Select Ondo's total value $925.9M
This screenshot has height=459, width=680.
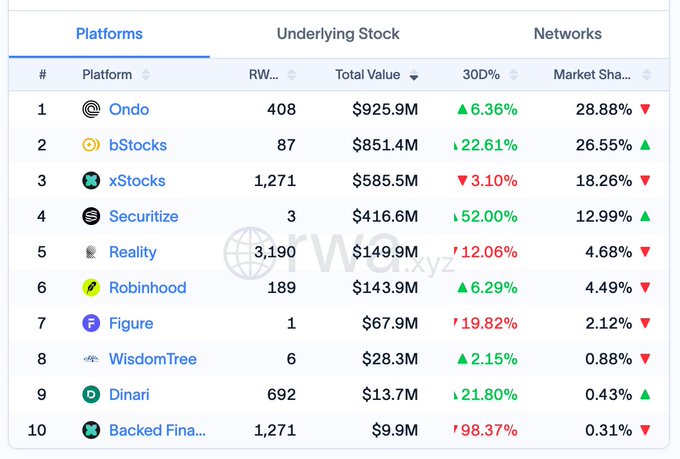(385, 109)
